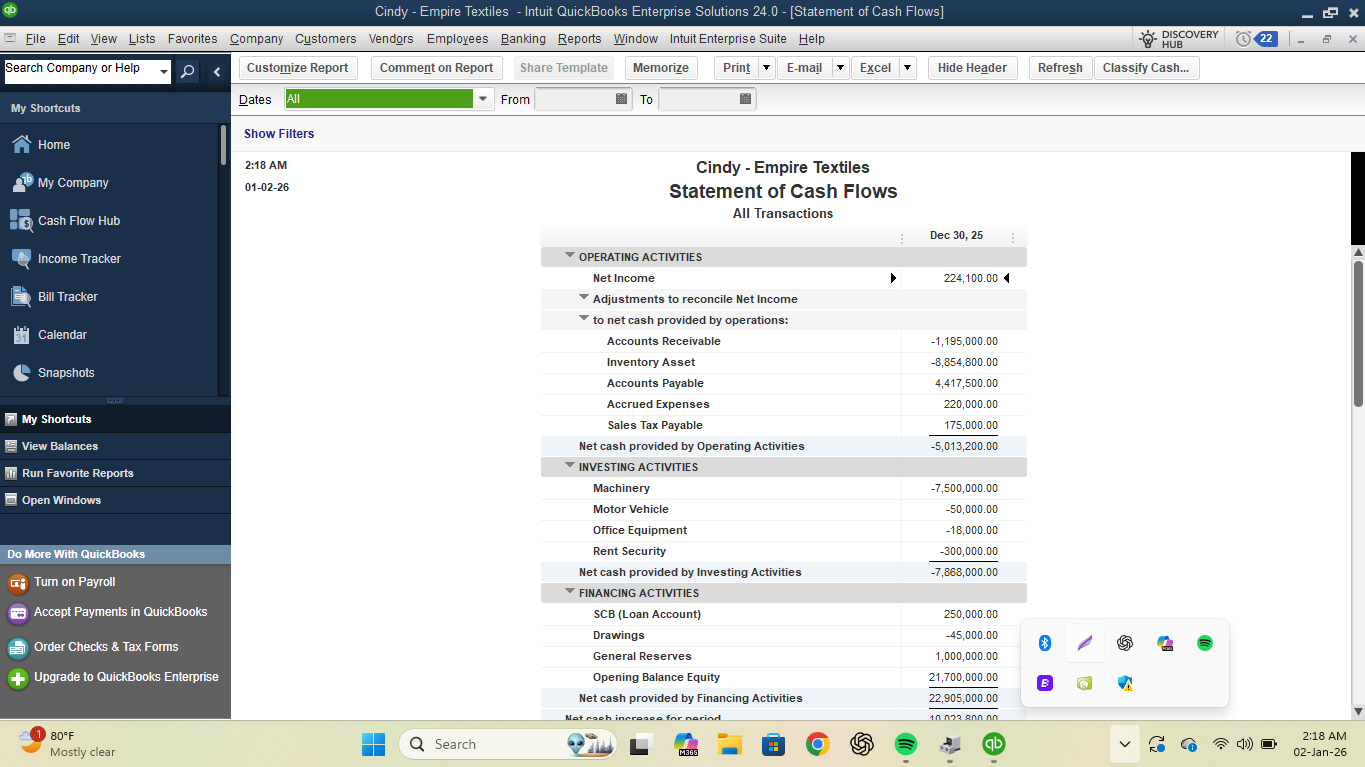Image resolution: width=1365 pixels, height=767 pixels.
Task: Click the Opening Balance Equity row label
Action: pos(656,677)
